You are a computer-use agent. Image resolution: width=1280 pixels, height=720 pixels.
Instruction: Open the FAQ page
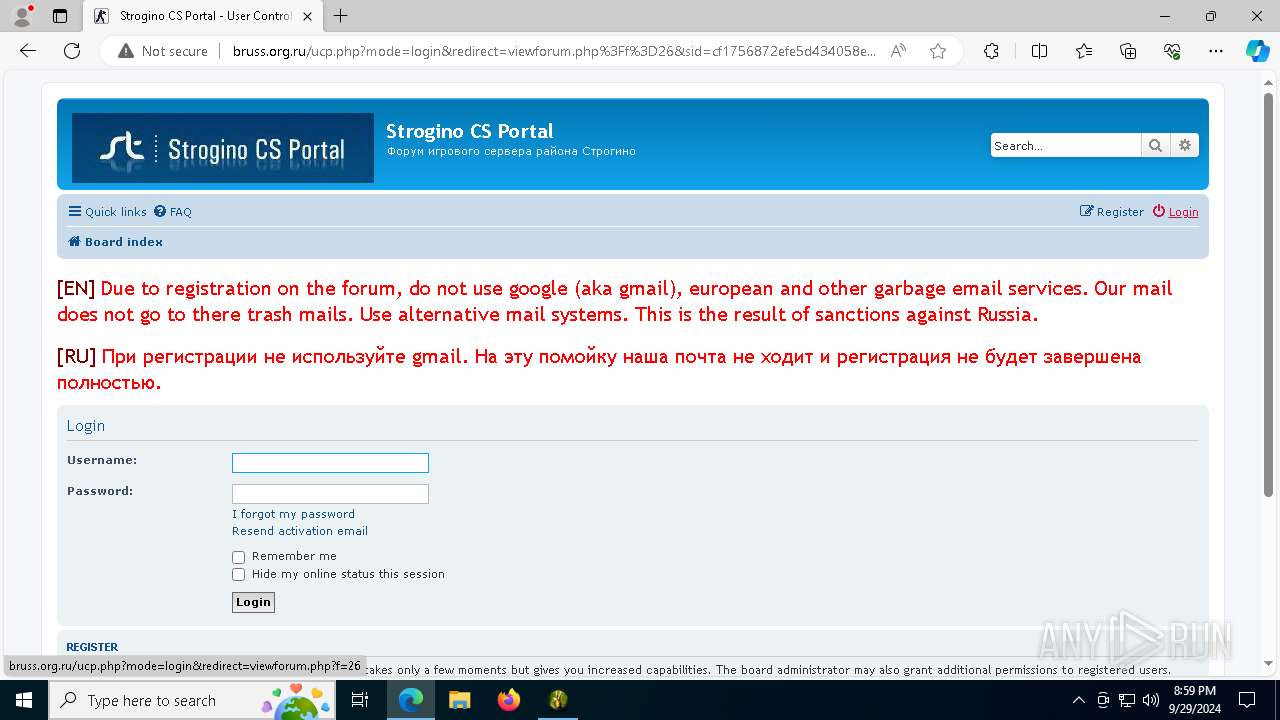(172, 212)
